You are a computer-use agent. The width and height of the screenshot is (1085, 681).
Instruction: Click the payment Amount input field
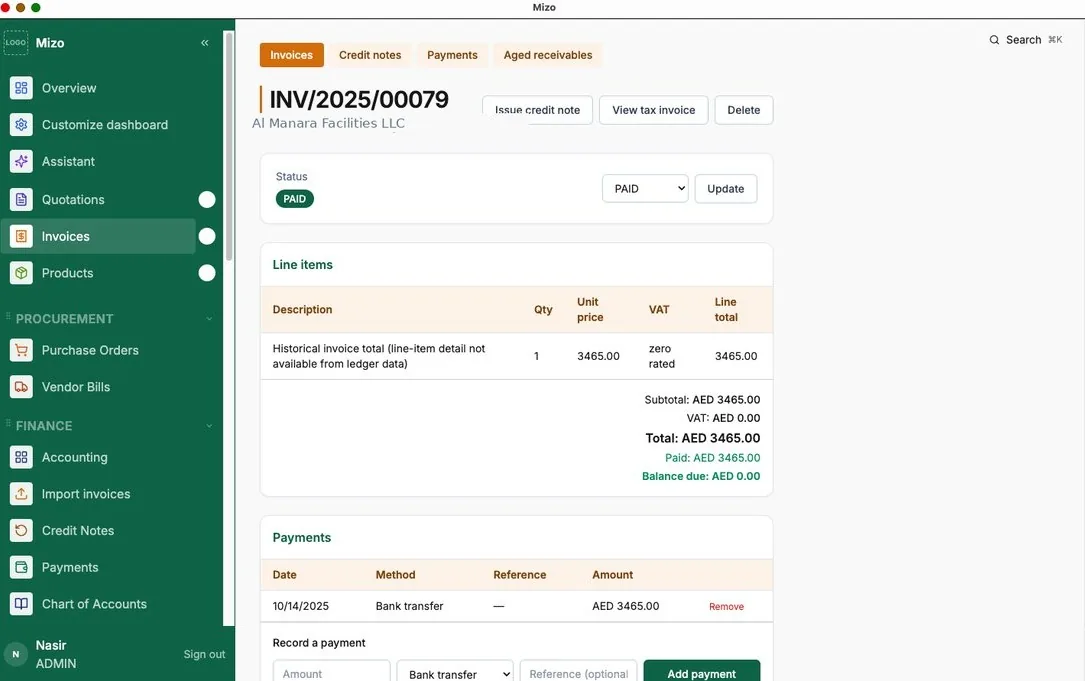click(331, 673)
